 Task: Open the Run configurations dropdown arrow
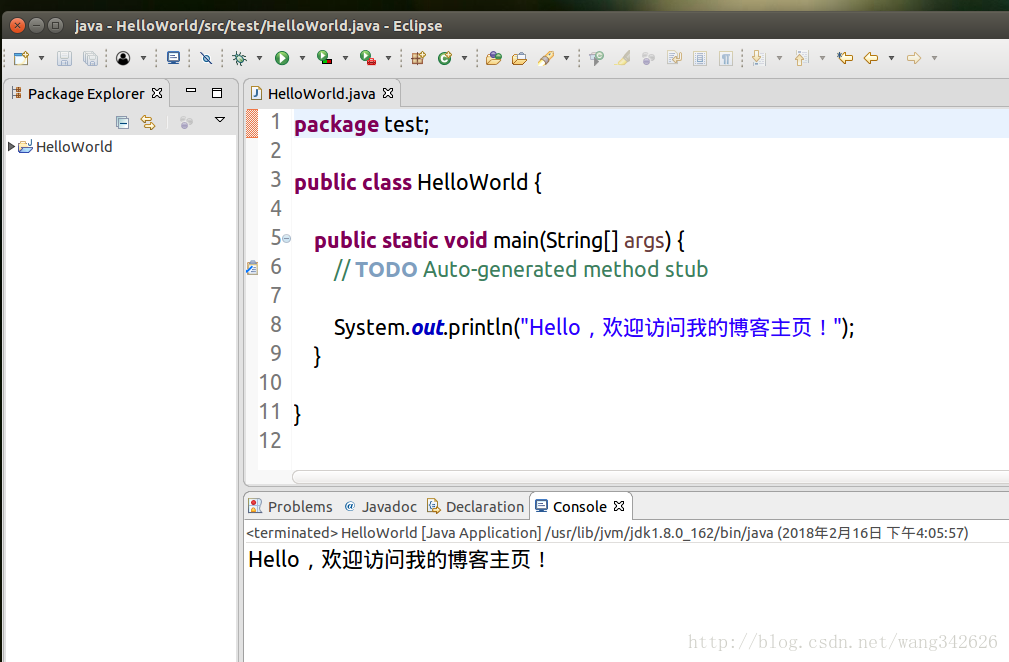302,59
